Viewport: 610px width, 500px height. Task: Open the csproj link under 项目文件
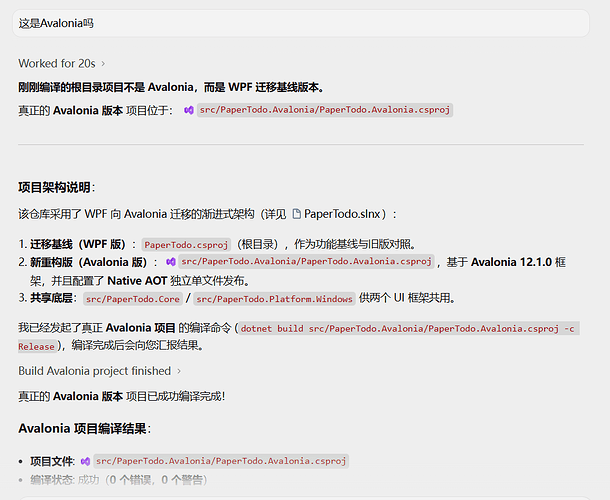click(x=221, y=461)
